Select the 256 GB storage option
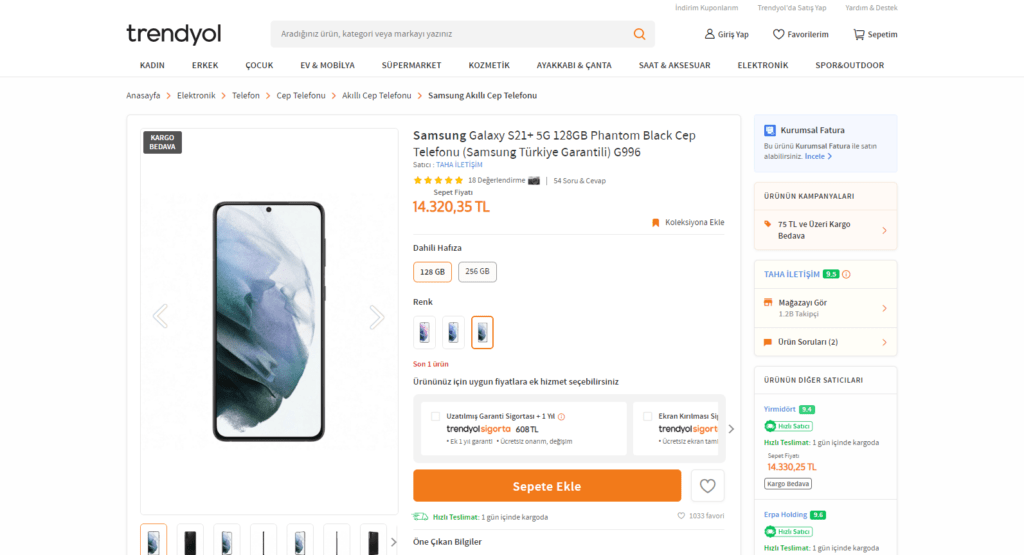This screenshot has width=1024, height=555. coord(477,272)
